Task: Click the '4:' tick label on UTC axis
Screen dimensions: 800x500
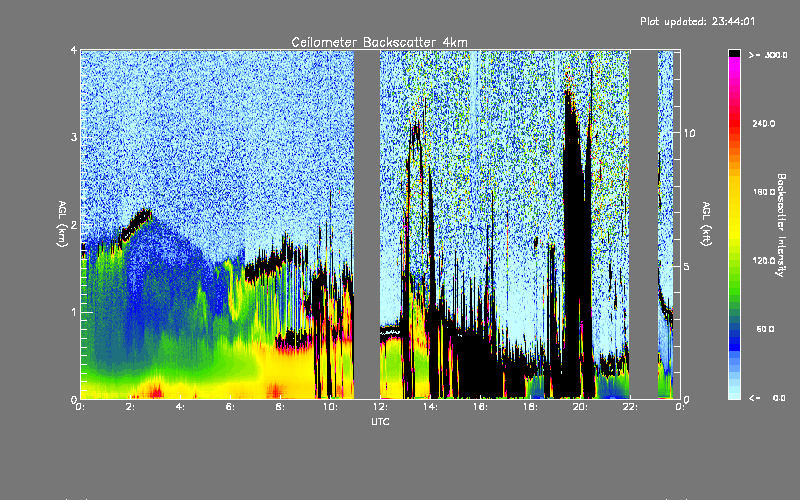Action: point(180,407)
